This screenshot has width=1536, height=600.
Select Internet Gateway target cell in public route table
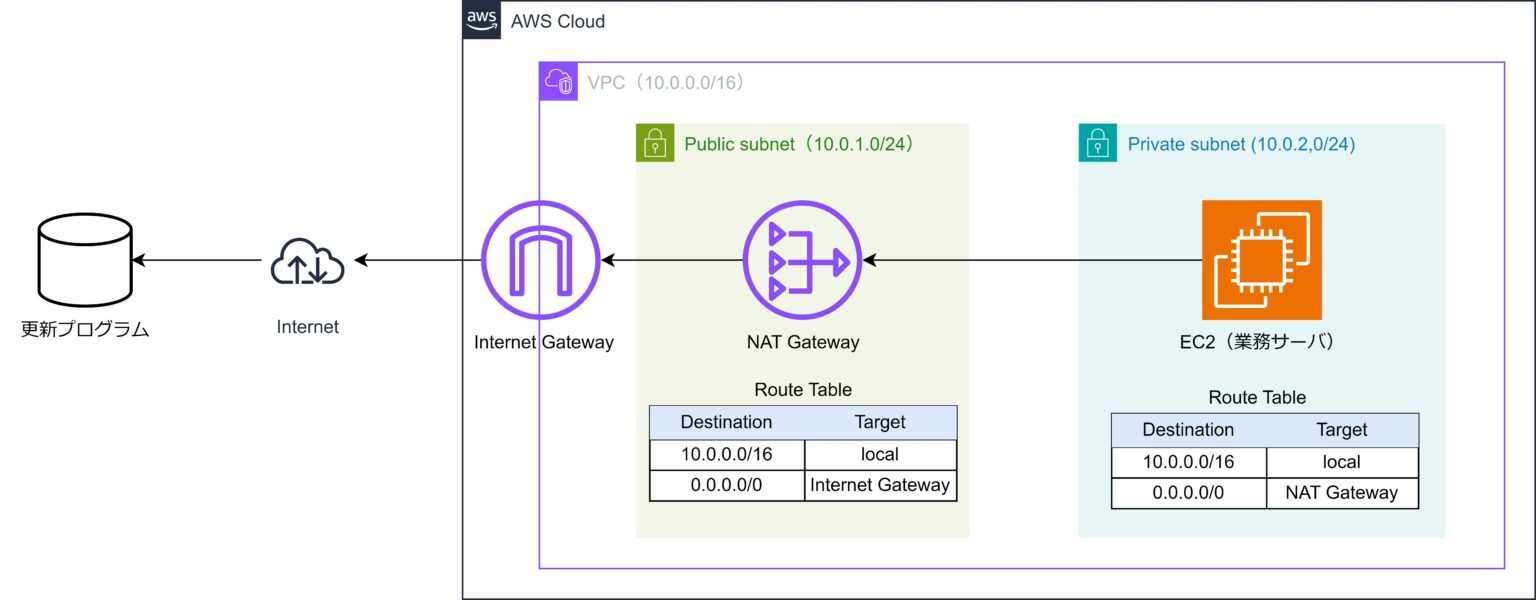880,485
